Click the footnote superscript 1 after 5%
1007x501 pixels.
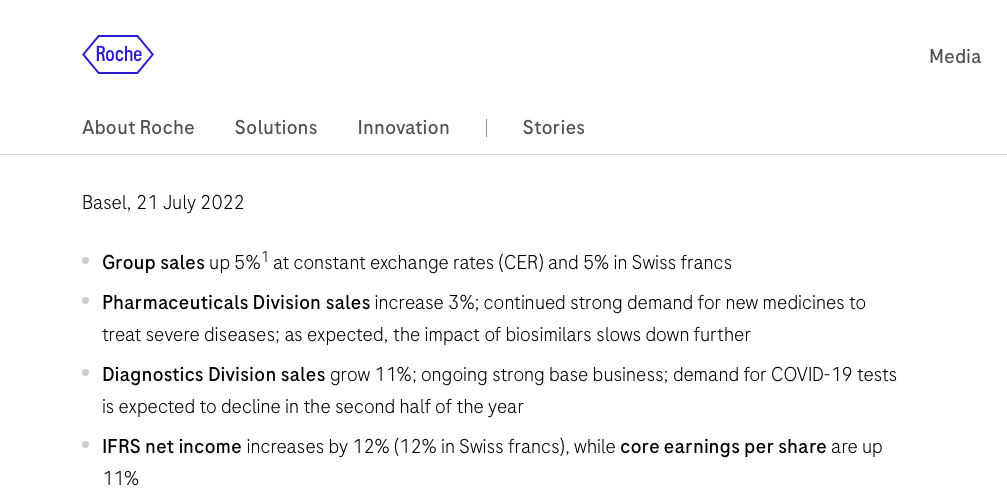265,258
